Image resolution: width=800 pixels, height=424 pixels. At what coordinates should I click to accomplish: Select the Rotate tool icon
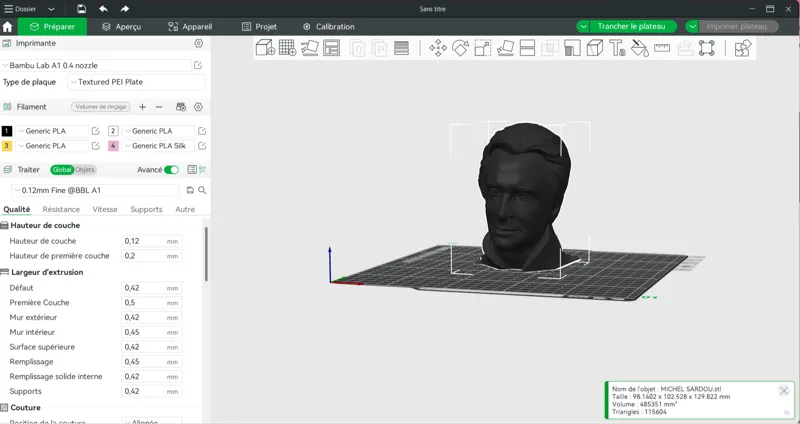point(460,48)
